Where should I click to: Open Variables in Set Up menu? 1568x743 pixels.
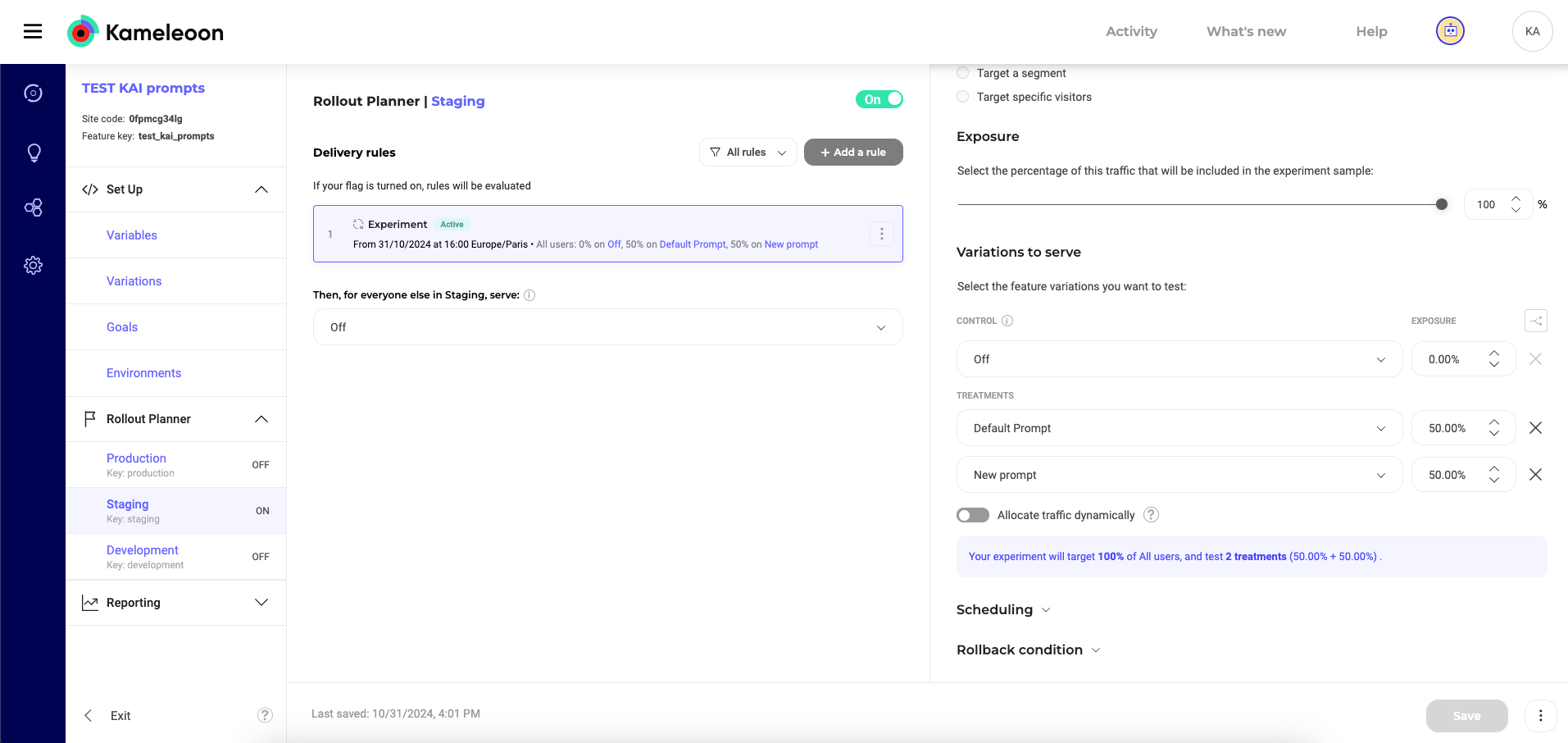pos(132,235)
